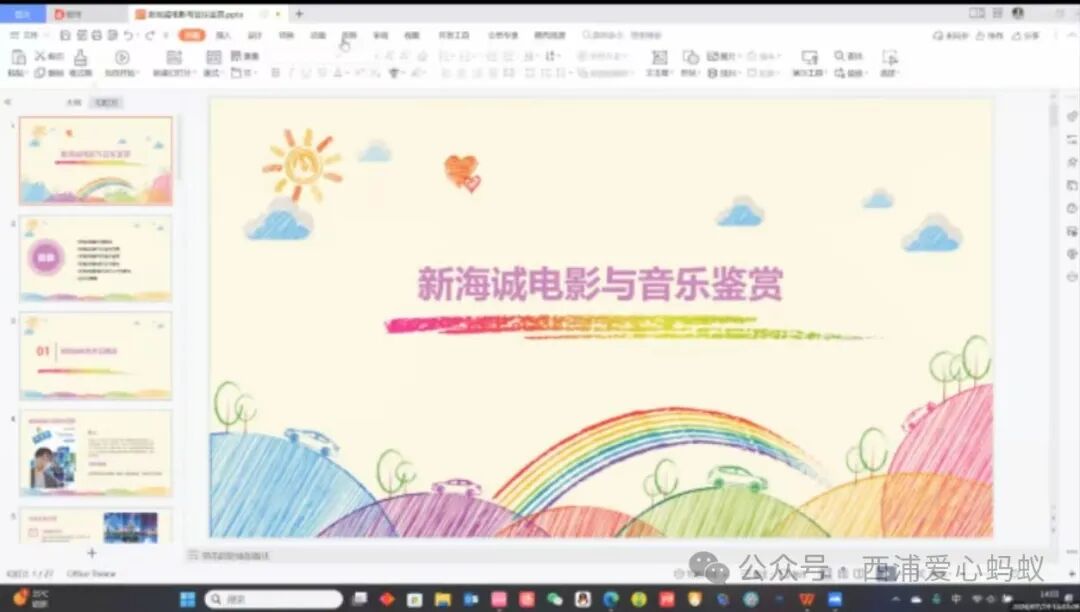This screenshot has height=612, width=1080.
Task: Click the slide Layout icon
Action: tap(214, 57)
